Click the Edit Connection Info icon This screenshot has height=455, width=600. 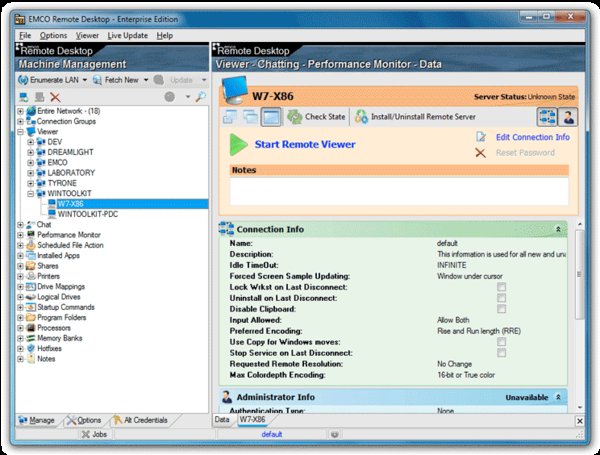[x=482, y=137]
